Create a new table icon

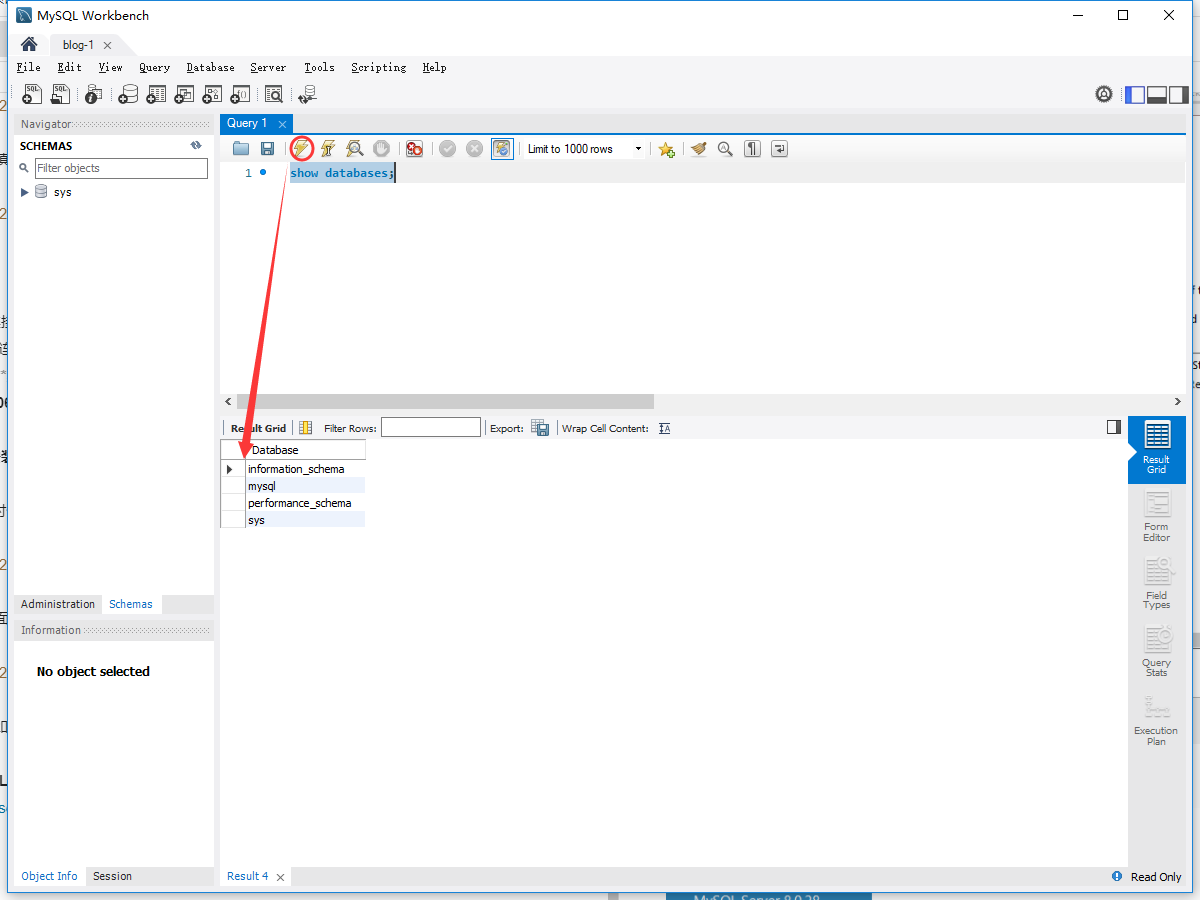tap(156, 94)
